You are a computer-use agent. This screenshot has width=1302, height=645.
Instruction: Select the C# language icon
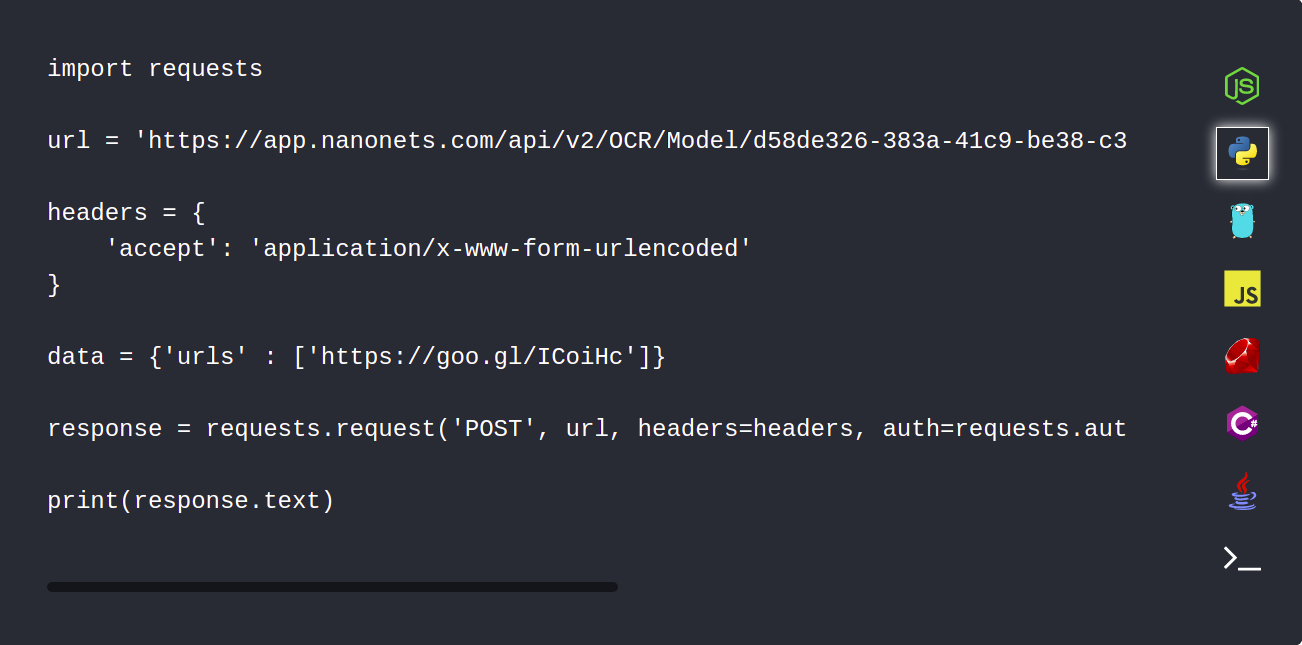coord(1242,423)
